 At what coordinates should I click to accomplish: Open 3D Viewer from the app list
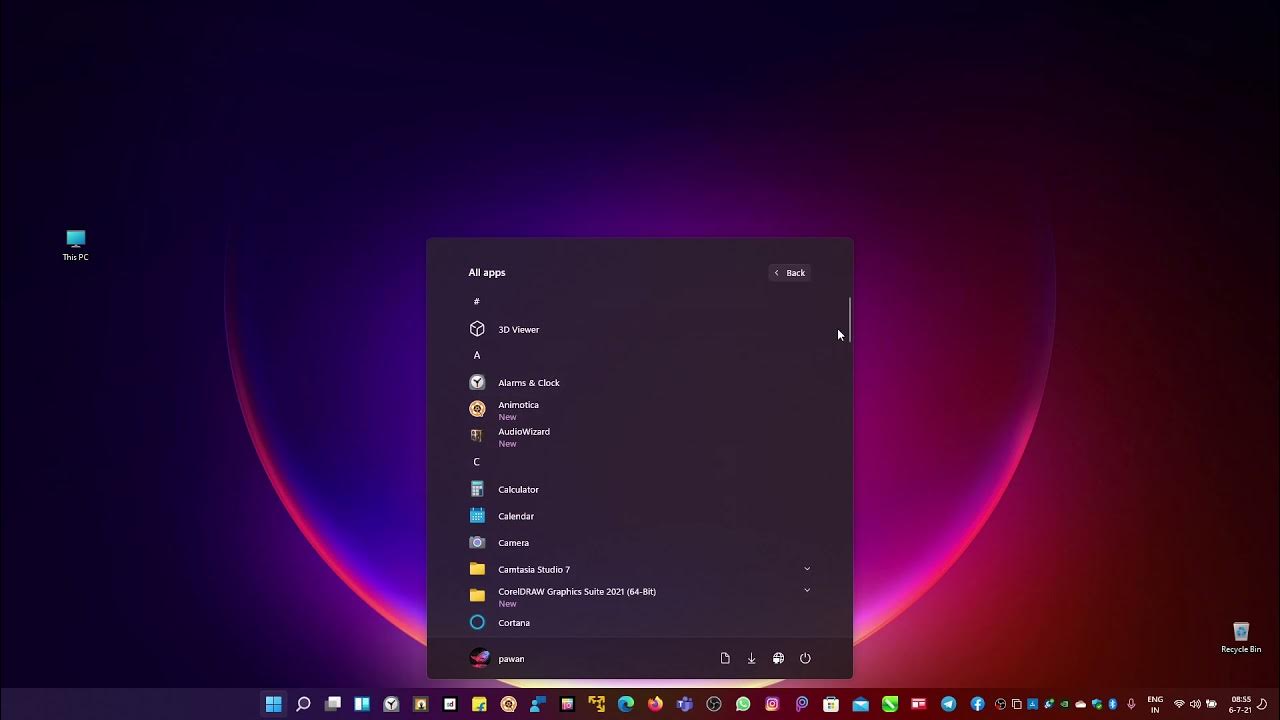[x=640, y=329]
